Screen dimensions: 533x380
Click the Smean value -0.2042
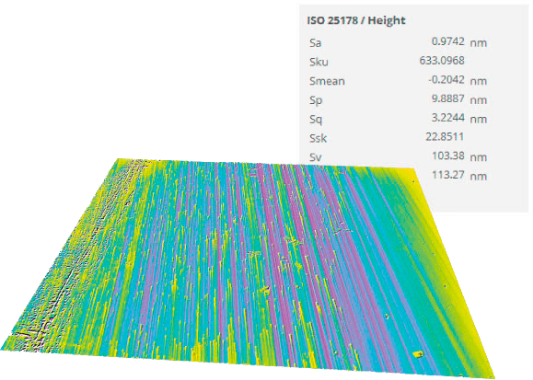pos(446,80)
